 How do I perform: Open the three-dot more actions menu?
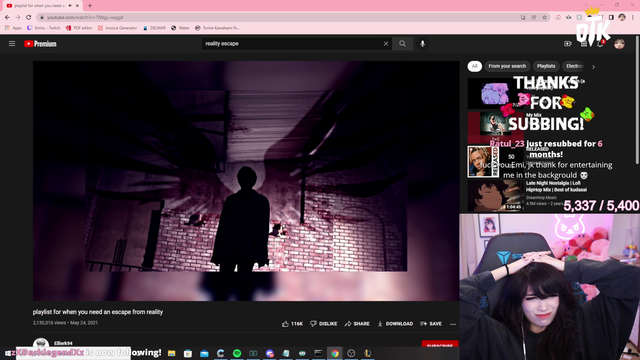click(x=453, y=324)
